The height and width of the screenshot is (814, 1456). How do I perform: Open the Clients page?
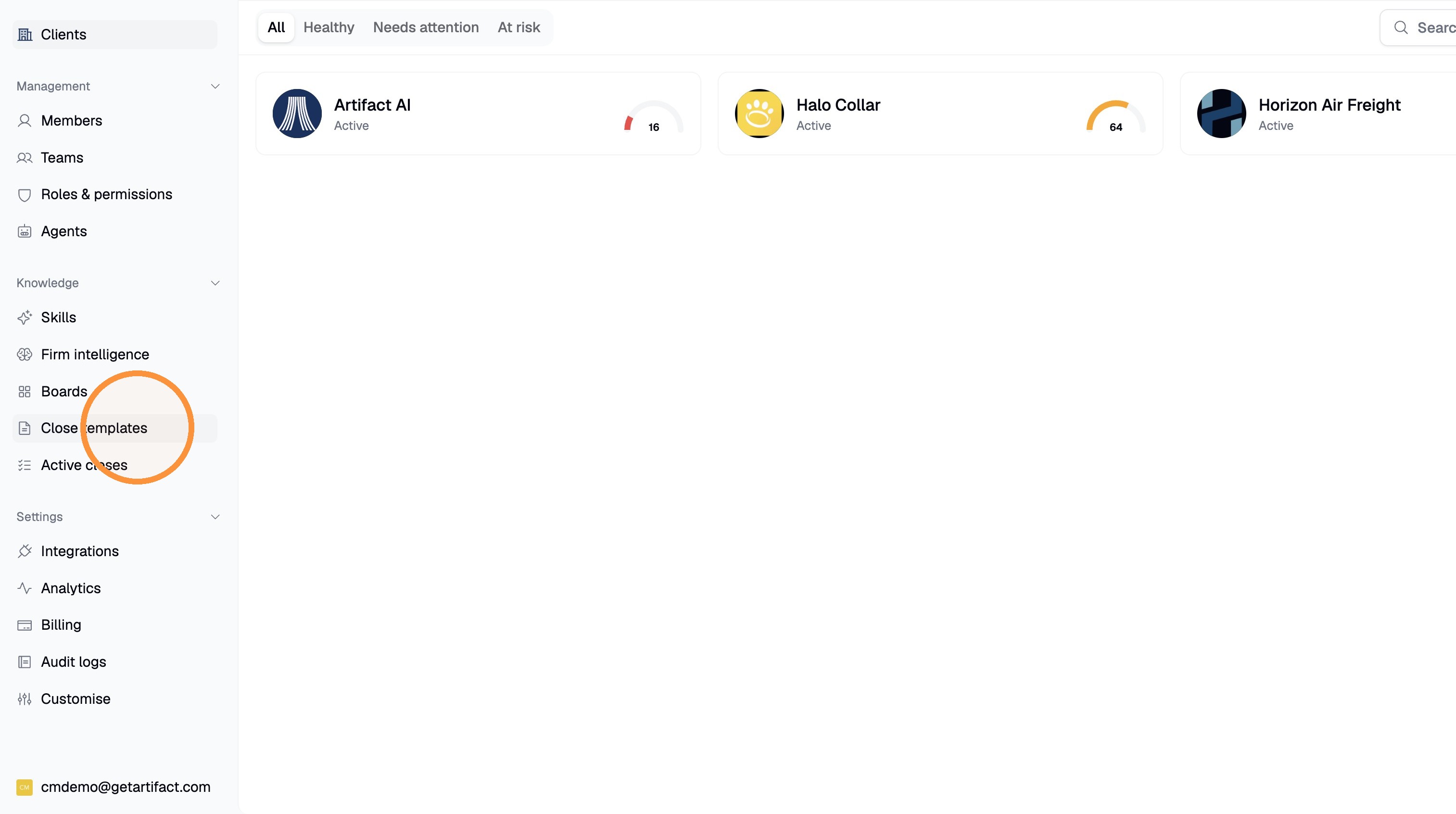tap(115, 35)
